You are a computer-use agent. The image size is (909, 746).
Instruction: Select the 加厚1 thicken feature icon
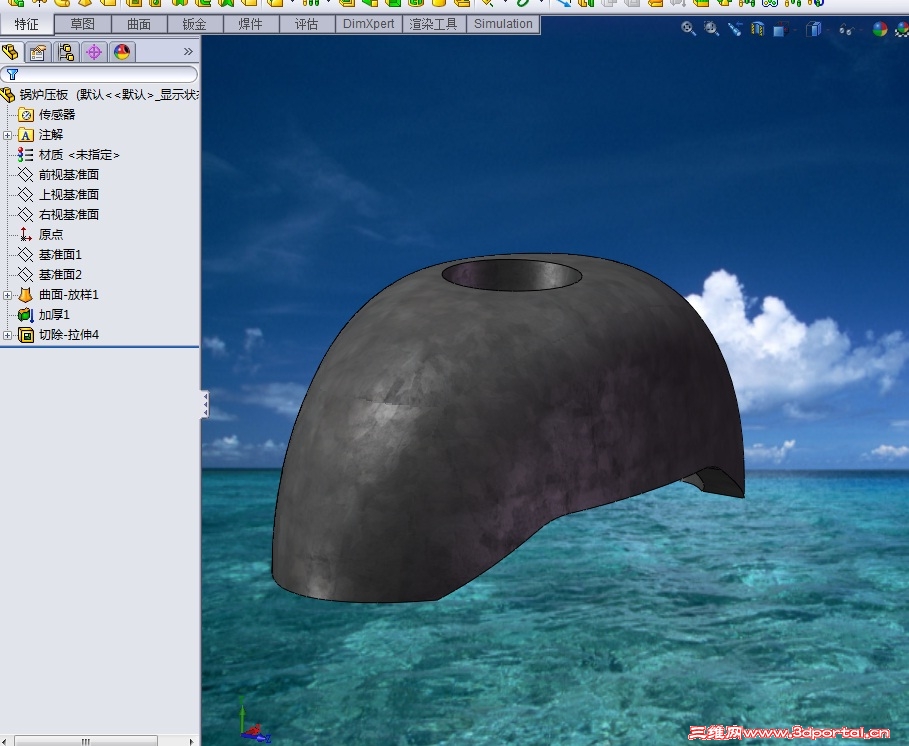point(26,315)
